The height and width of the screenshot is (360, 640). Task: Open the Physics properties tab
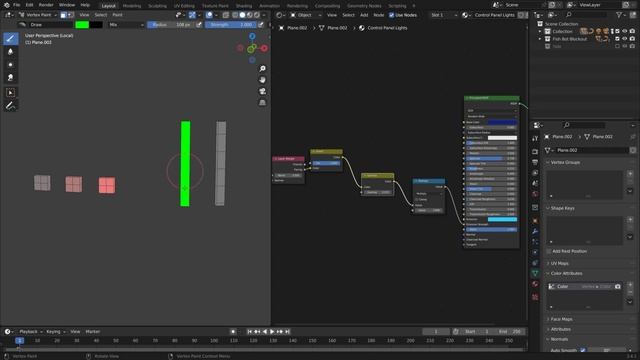pyautogui.click(x=535, y=252)
